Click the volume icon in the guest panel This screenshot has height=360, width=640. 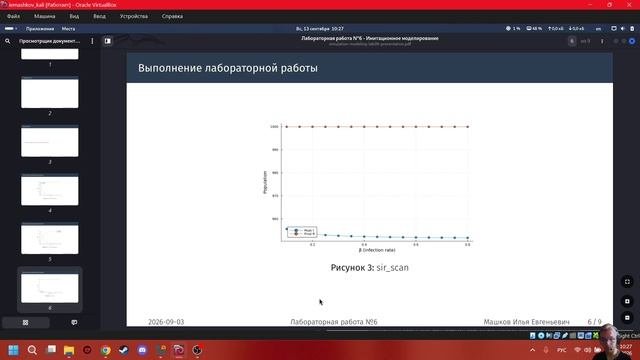(x=623, y=29)
